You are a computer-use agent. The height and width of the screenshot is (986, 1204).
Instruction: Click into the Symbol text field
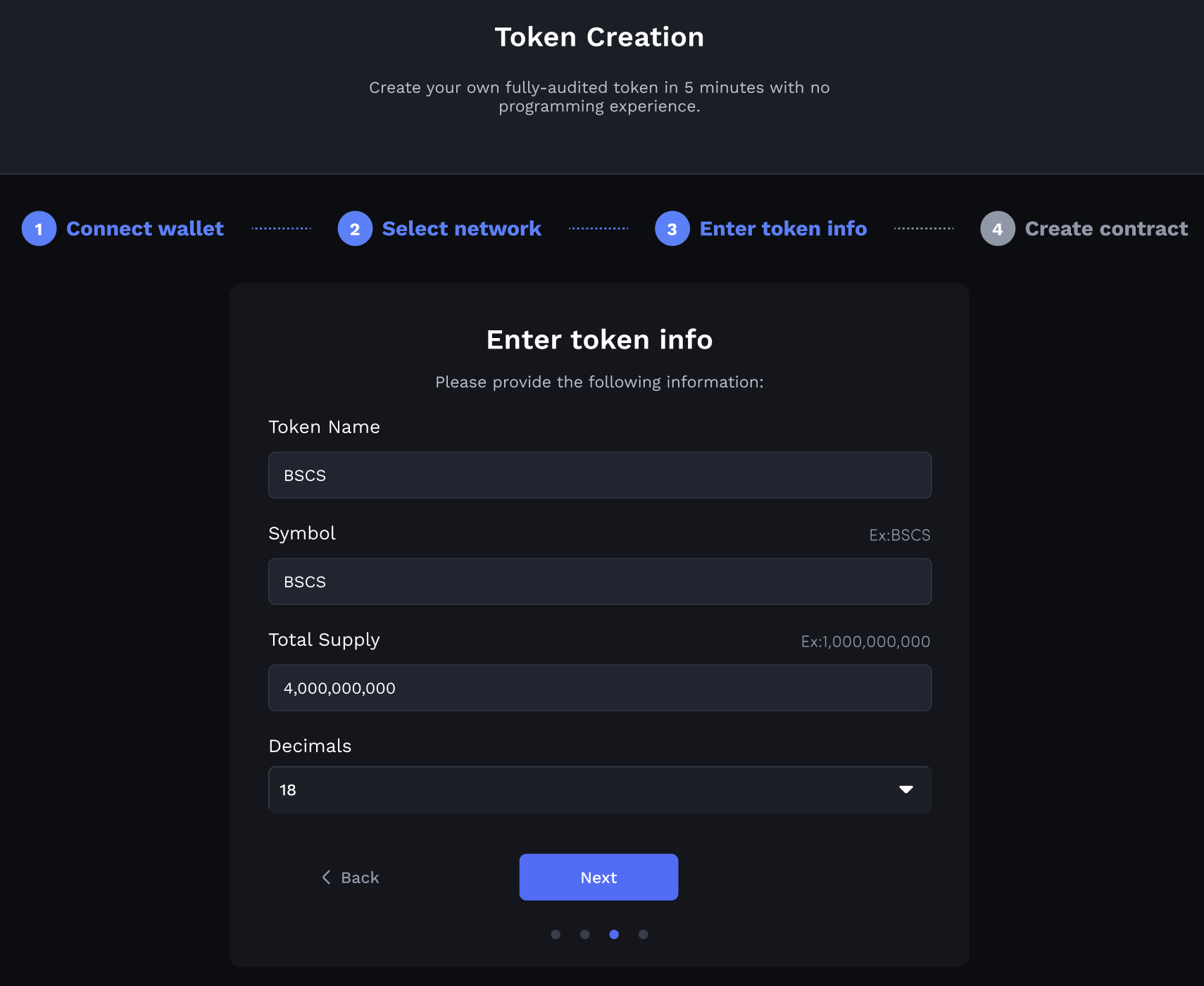[x=599, y=582]
